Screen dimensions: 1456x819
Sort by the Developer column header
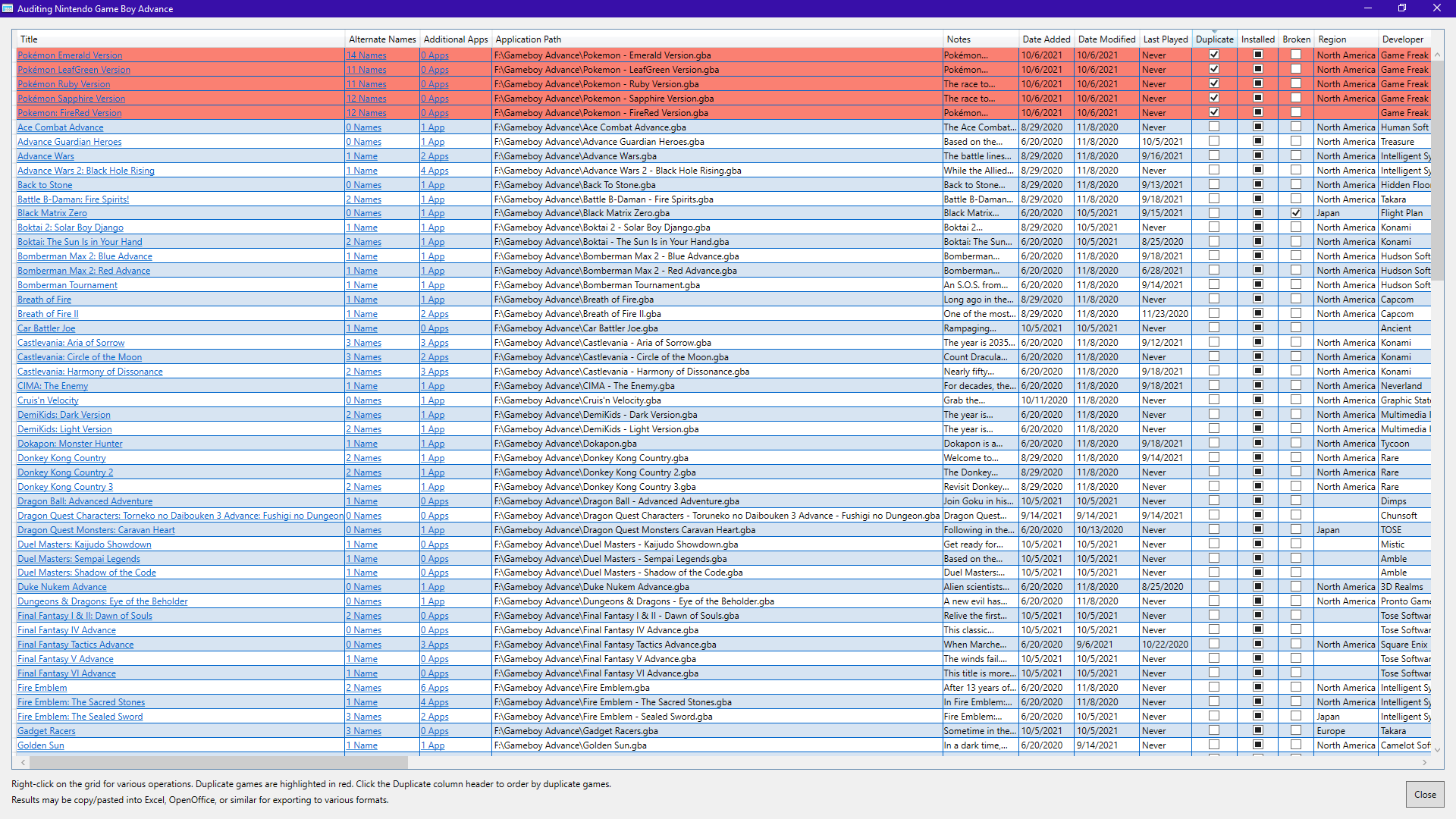pyautogui.click(x=1404, y=39)
